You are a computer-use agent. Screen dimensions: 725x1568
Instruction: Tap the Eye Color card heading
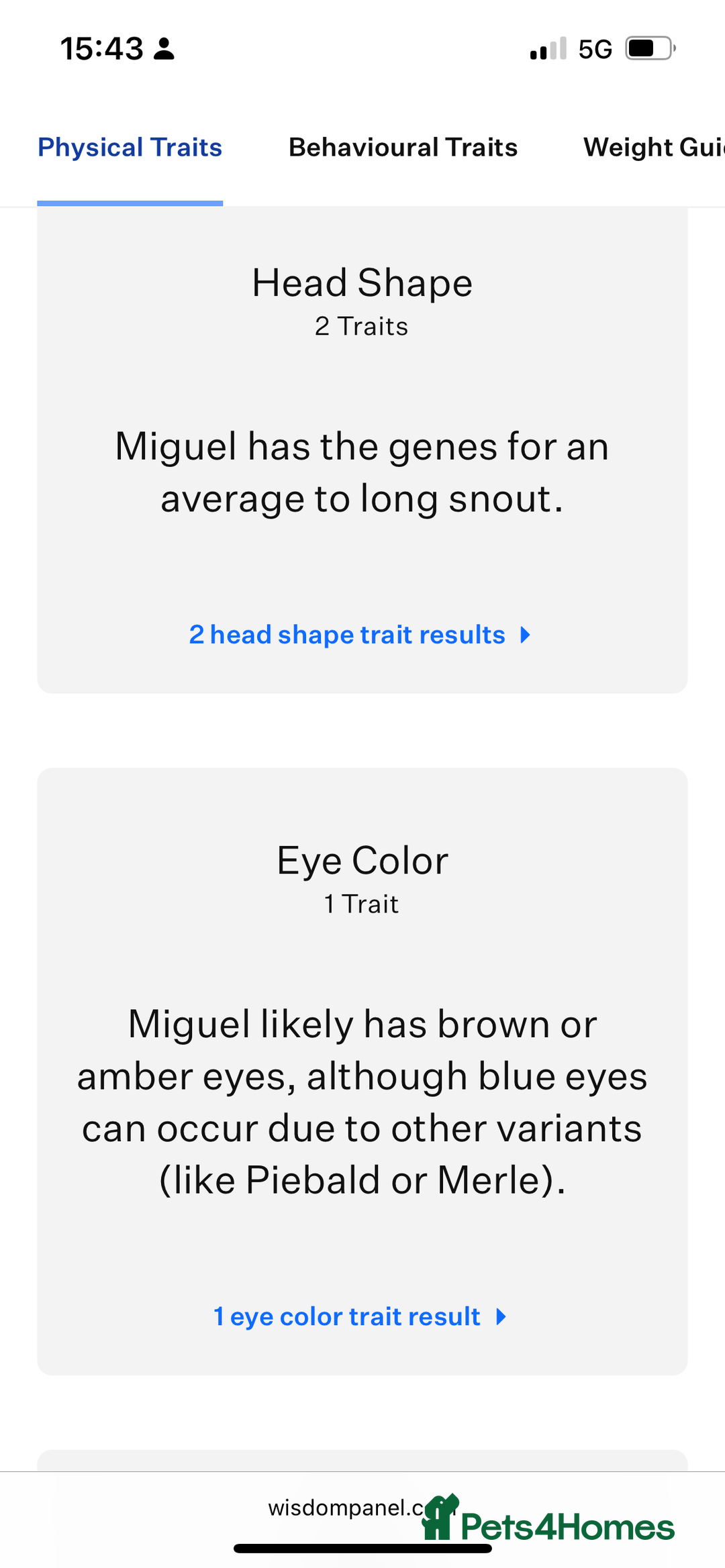[362, 860]
